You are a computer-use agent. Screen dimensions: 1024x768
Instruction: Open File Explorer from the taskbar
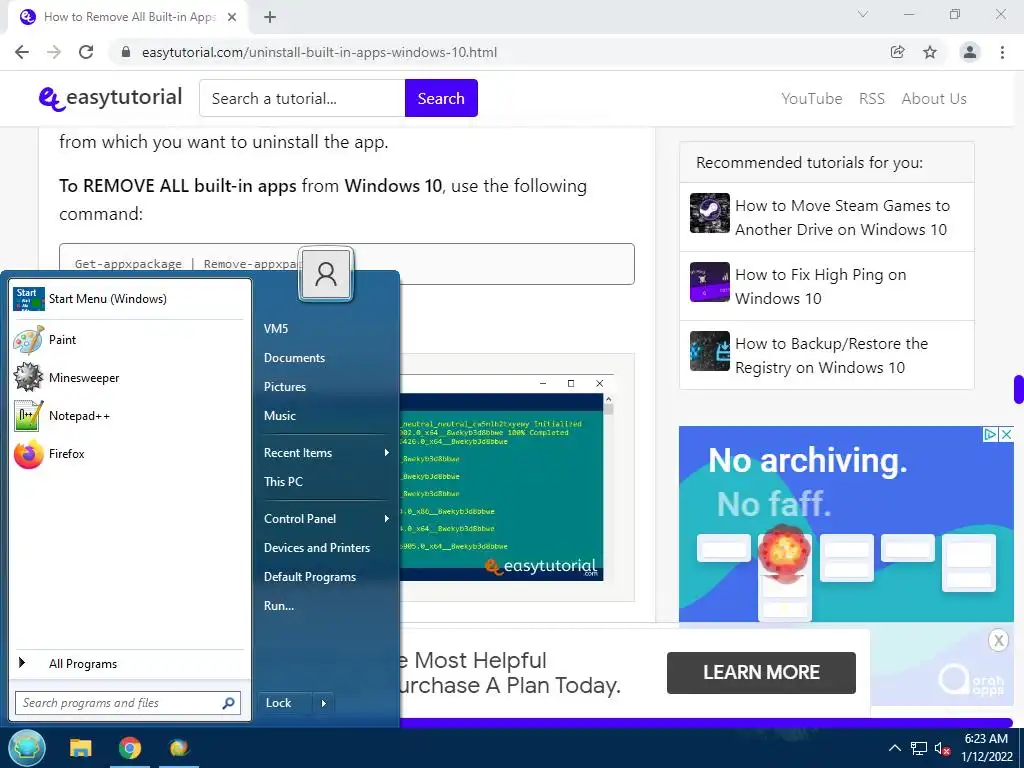coord(81,748)
